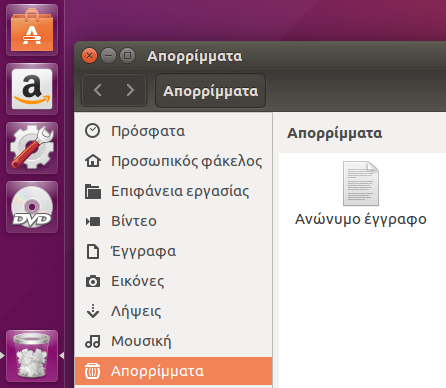
Task: Click the house icon for Προσωπικός φάκελος
Action: tap(93, 161)
